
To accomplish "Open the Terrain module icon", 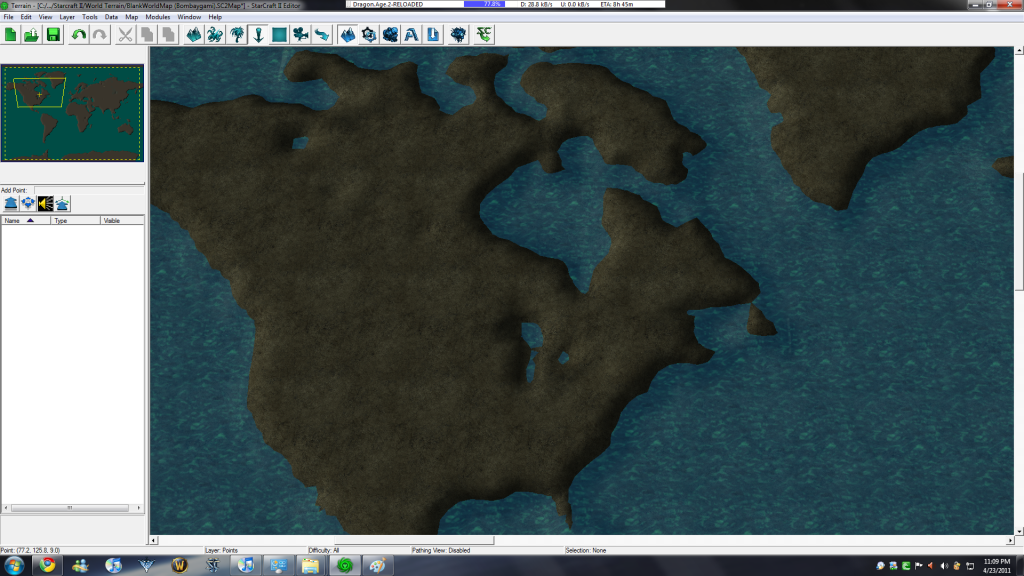I will coord(347,35).
